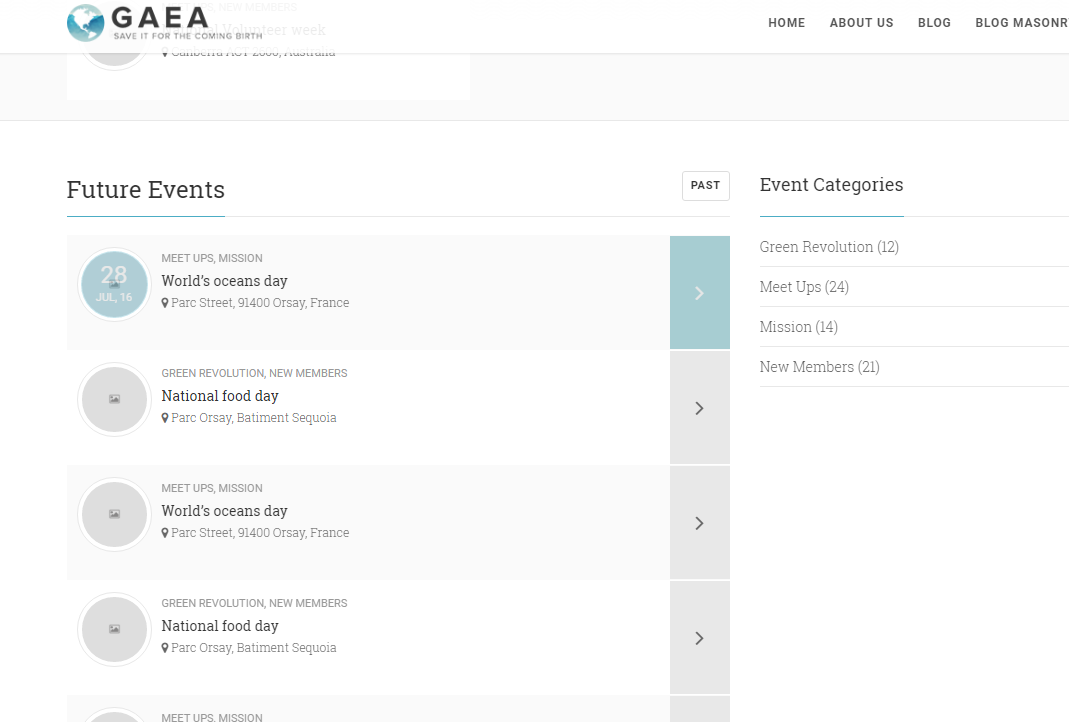Open first National food day event title

[220, 396]
